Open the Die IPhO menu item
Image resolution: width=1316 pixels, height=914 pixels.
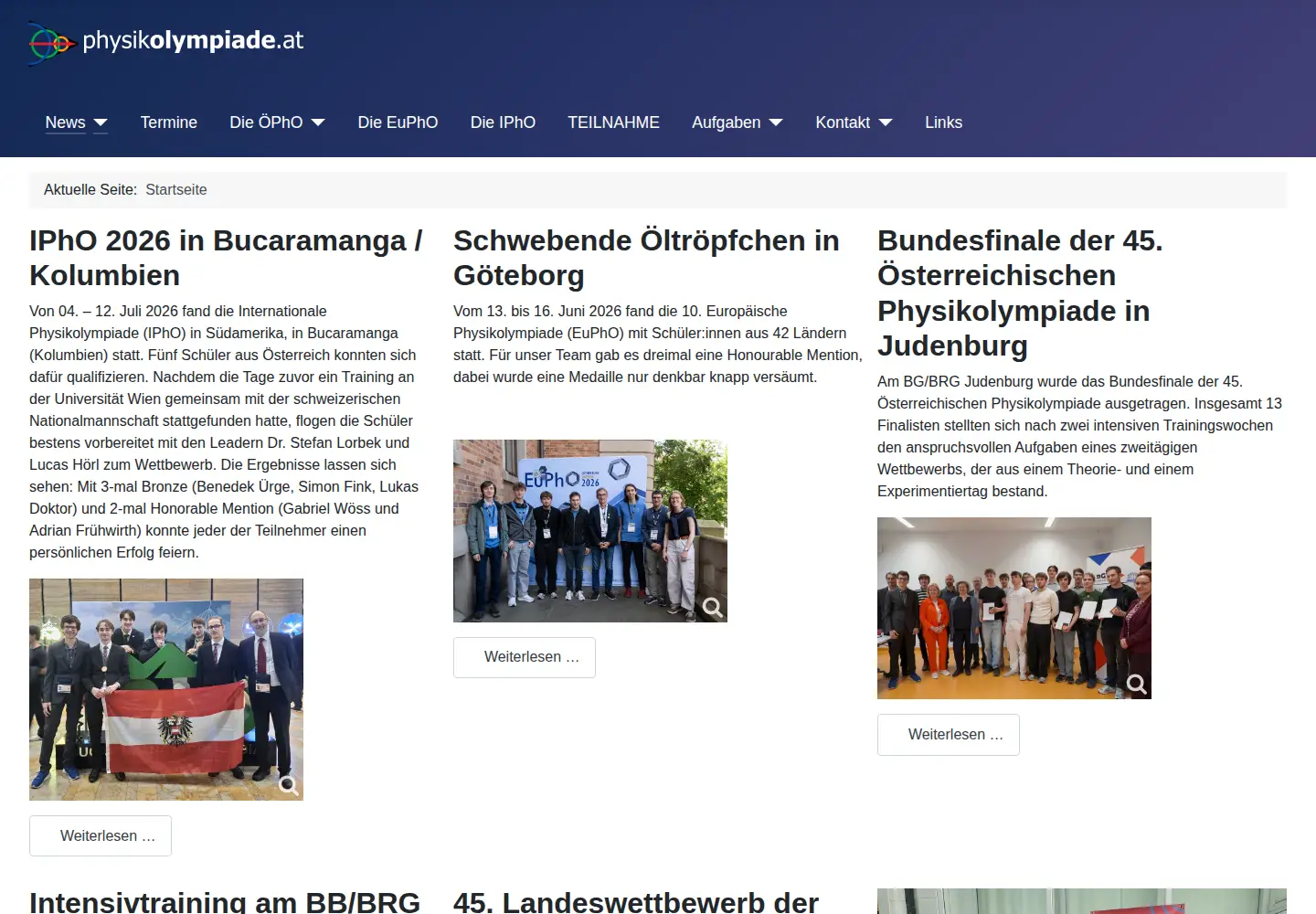pyautogui.click(x=503, y=122)
